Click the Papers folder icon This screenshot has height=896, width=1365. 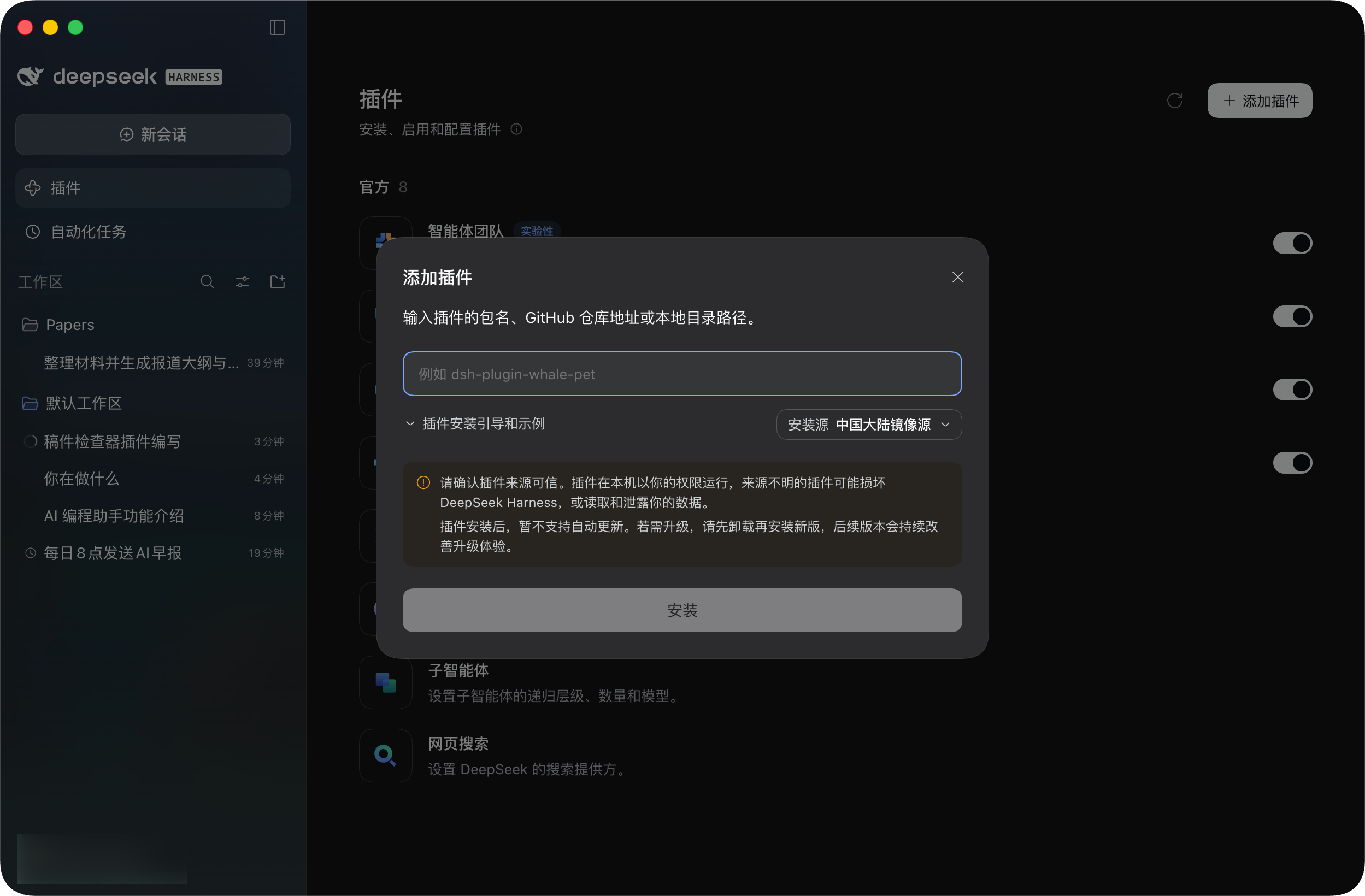tap(31, 325)
